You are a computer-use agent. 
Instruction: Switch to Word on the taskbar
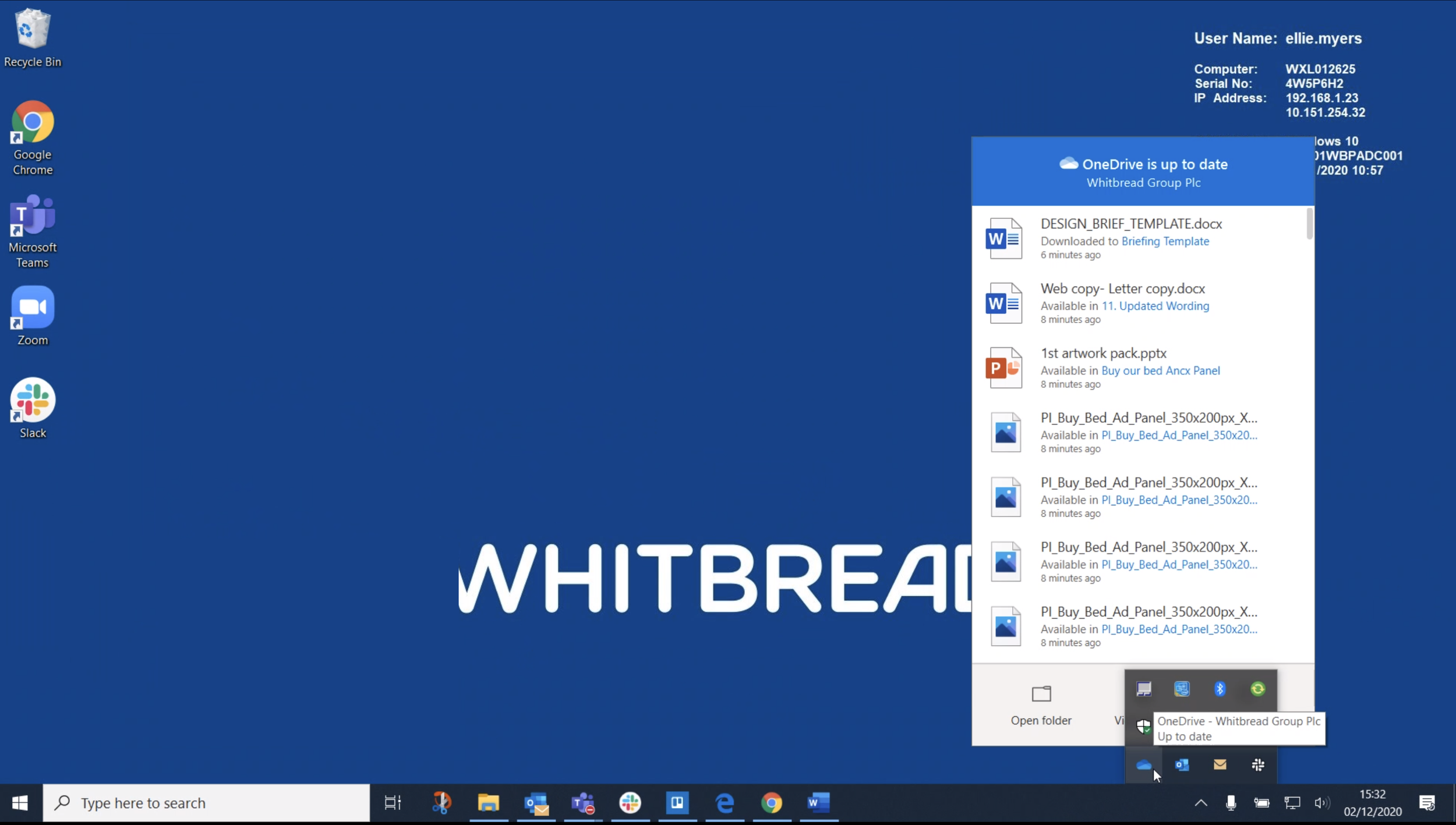(819, 803)
